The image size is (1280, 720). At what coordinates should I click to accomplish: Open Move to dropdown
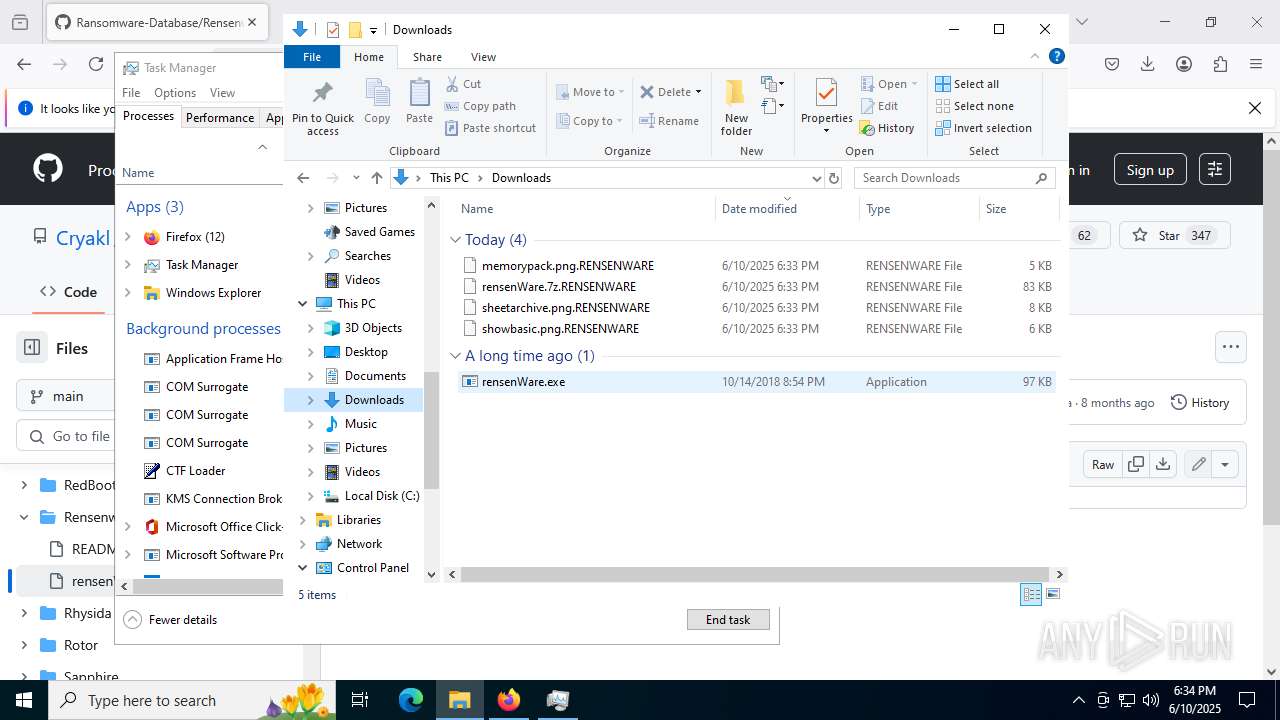pyautogui.click(x=590, y=92)
